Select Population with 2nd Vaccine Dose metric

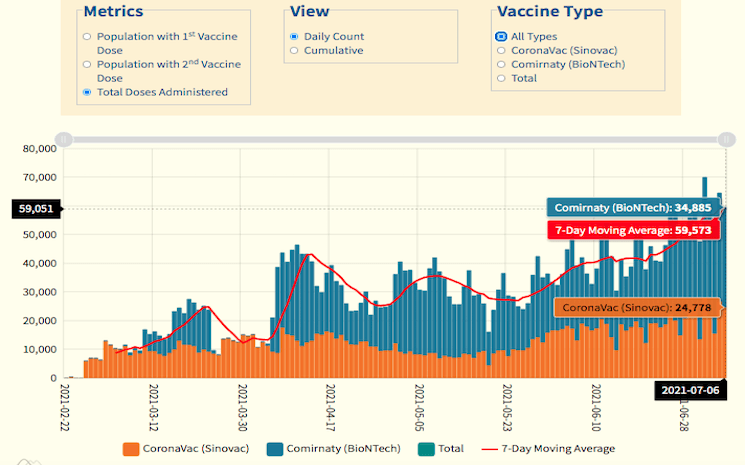tap(87, 64)
